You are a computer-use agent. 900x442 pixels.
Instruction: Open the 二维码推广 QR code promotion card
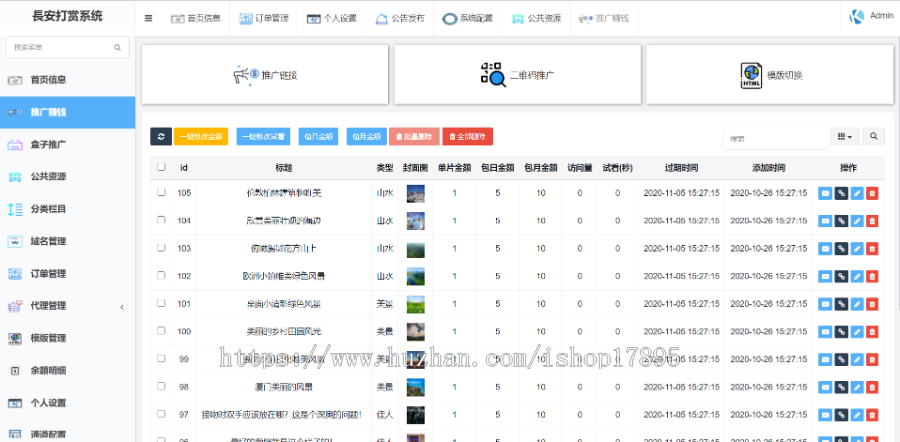(518, 74)
